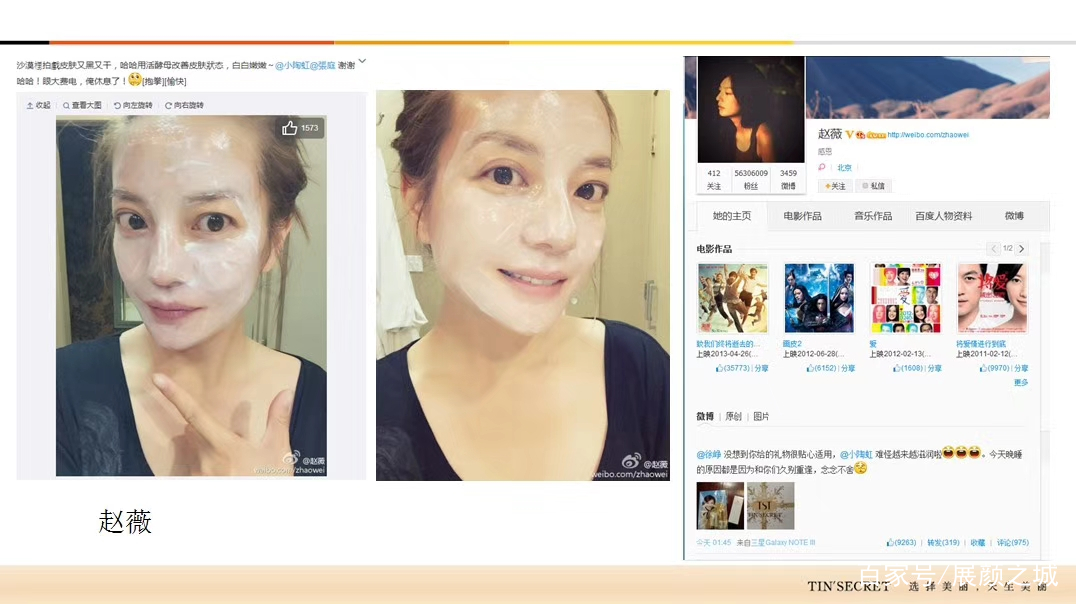This screenshot has width=1076, height=604.
Task: Open the 北京 location link
Action: (x=845, y=167)
